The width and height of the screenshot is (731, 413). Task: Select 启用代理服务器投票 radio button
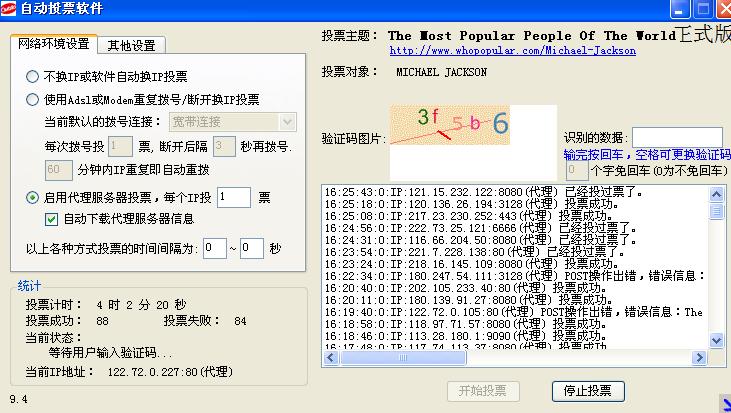pos(33,198)
